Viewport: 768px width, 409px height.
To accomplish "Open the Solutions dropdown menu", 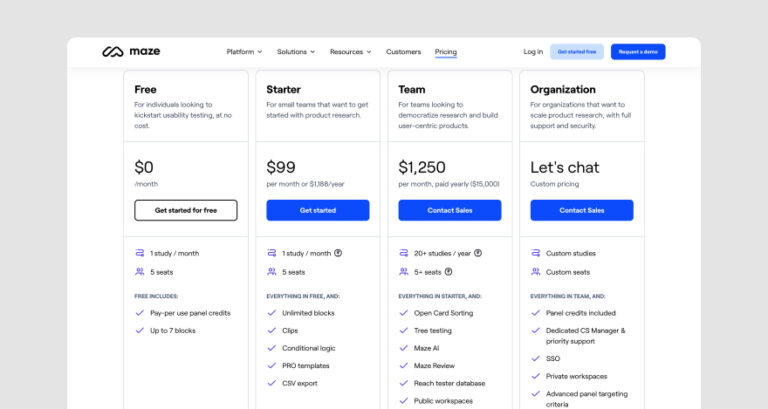I will 296,52.
